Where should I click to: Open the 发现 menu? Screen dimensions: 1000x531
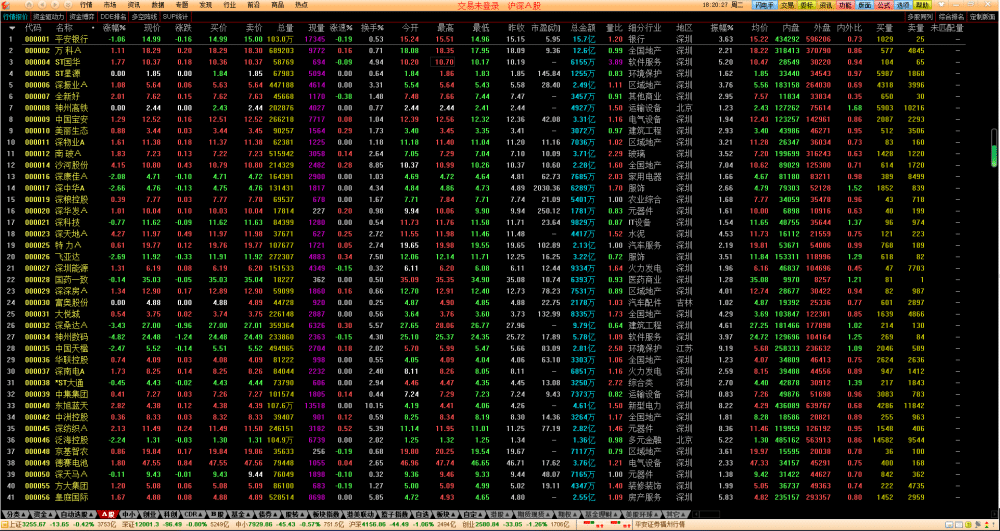[205, 4]
